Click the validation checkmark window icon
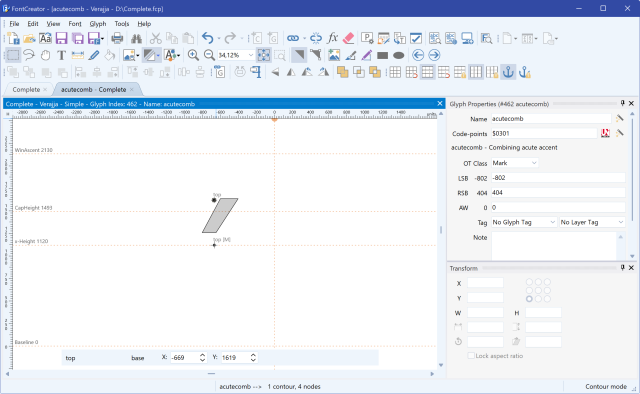This screenshot has height=394, width=640. (x=416, y=38)
